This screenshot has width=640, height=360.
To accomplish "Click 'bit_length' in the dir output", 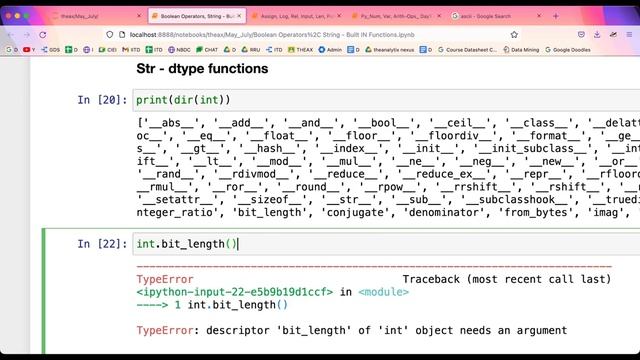I will (x=269, y=213).
